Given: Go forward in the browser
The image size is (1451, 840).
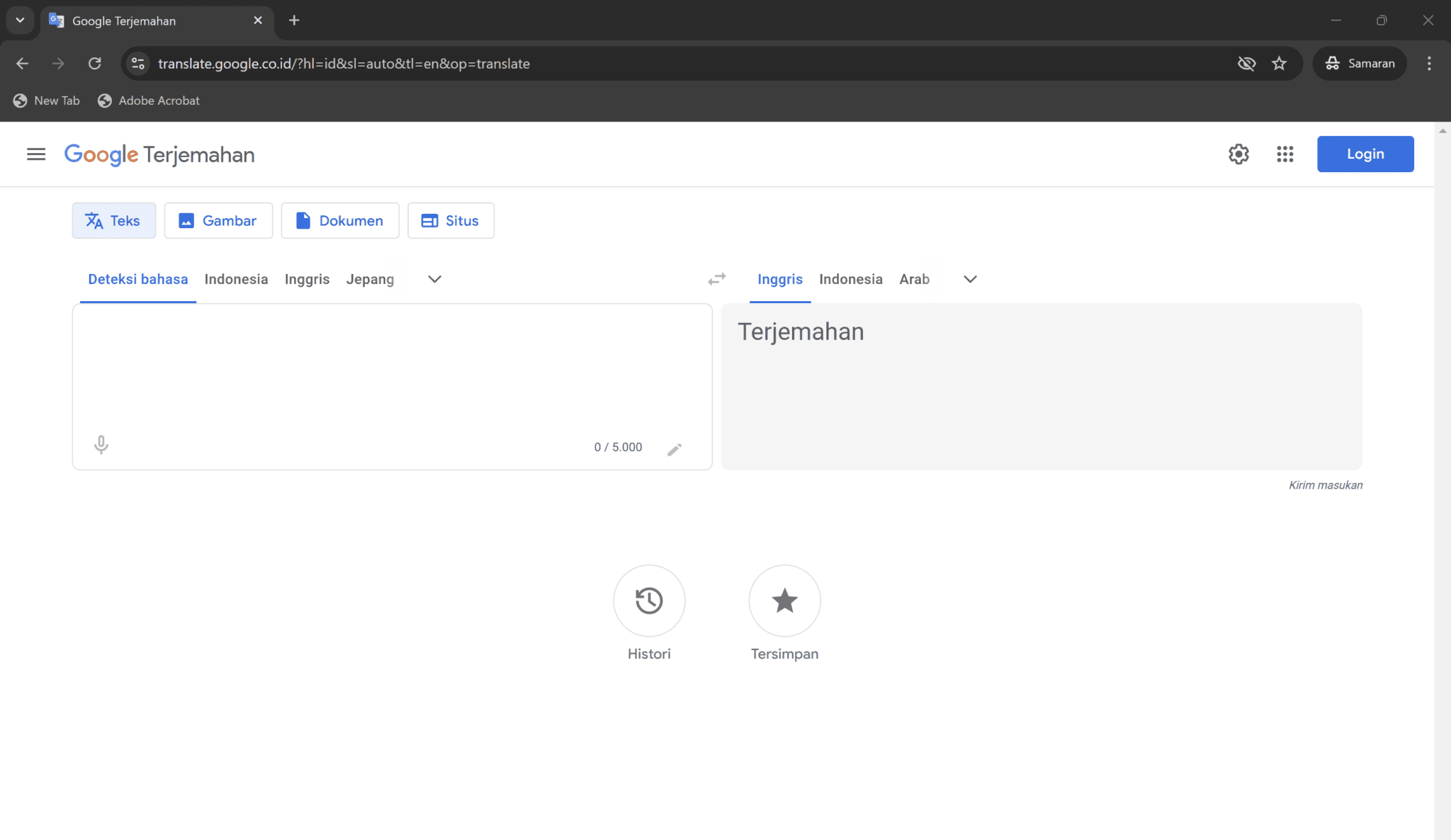Looking at the screenshot, I should 58,64.
